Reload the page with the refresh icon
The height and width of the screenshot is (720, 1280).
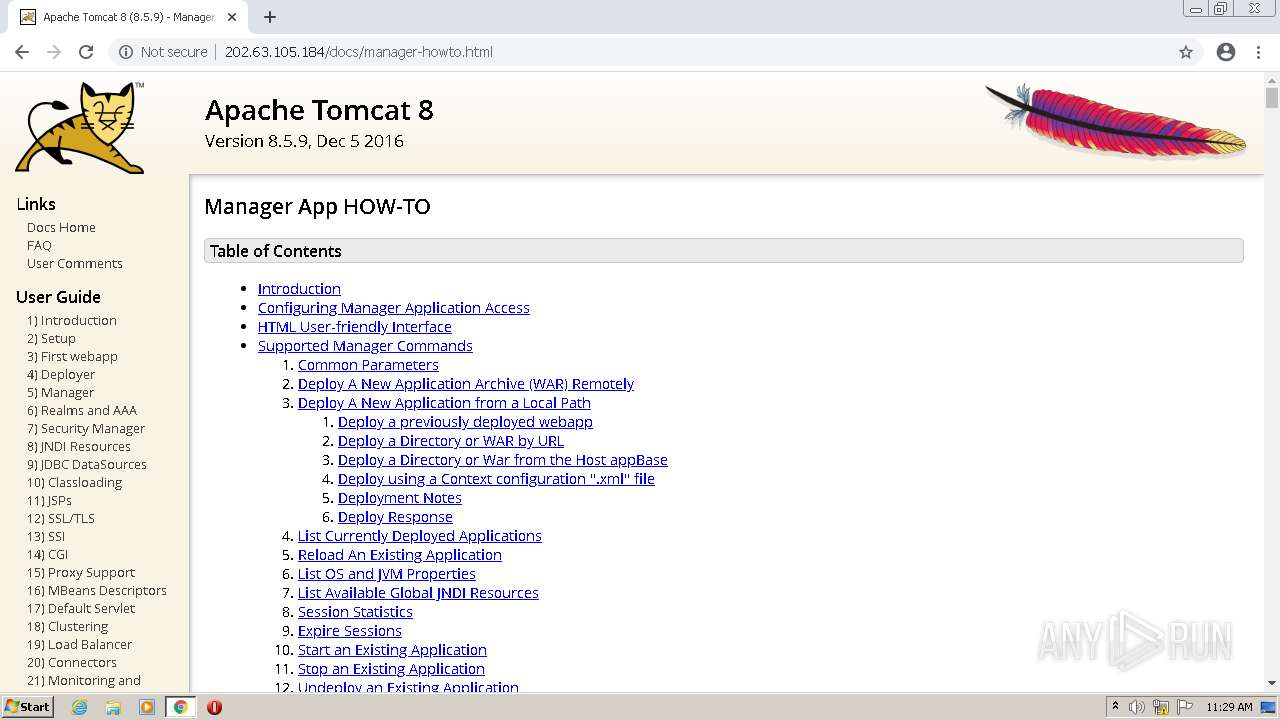(x=86, y=52)
